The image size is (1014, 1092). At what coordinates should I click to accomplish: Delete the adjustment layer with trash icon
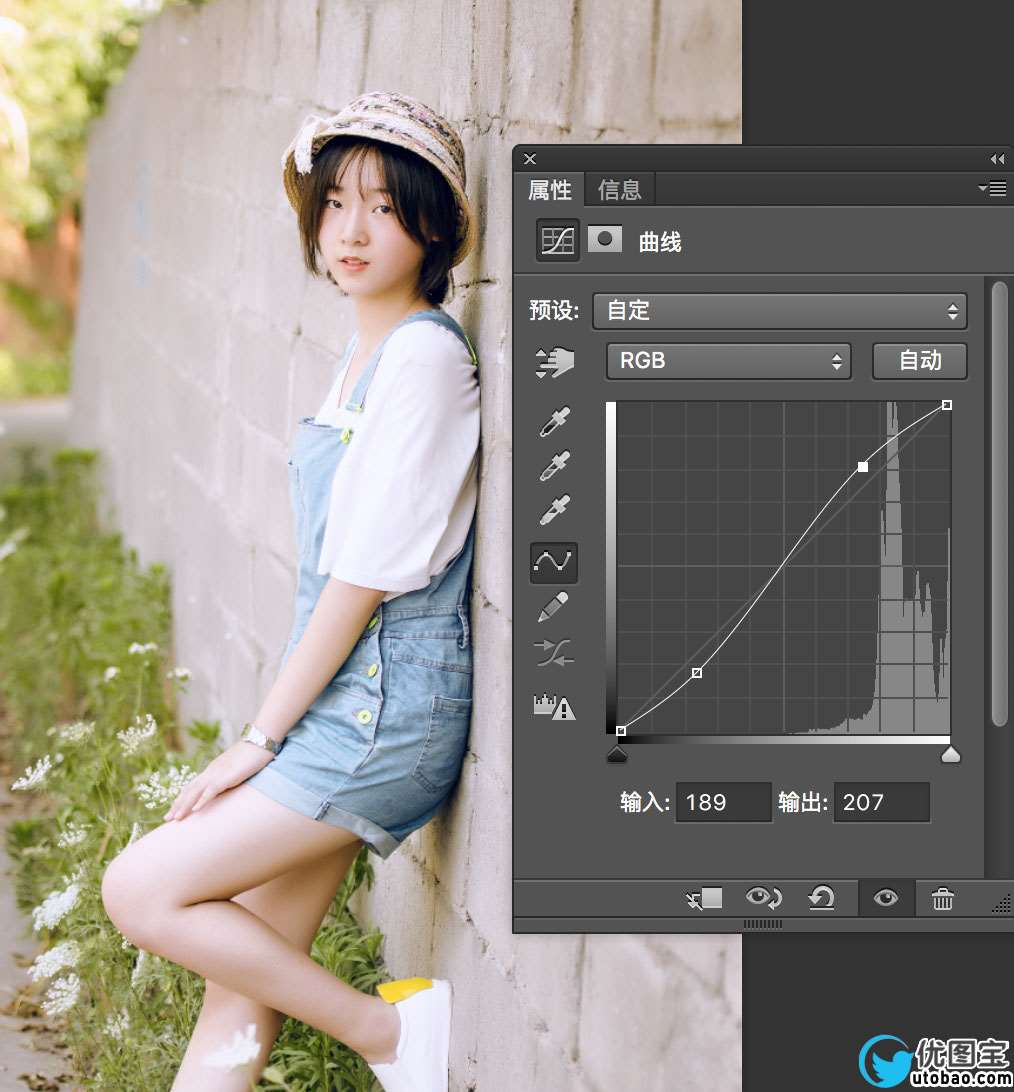point(942,898)
